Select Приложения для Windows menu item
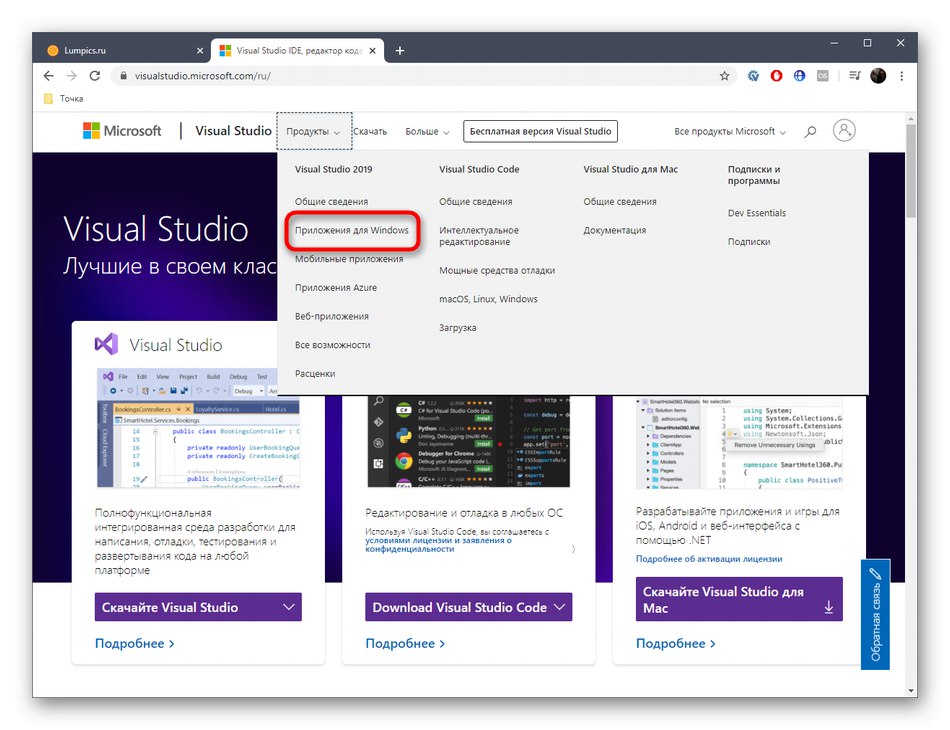 pos(352,230)
